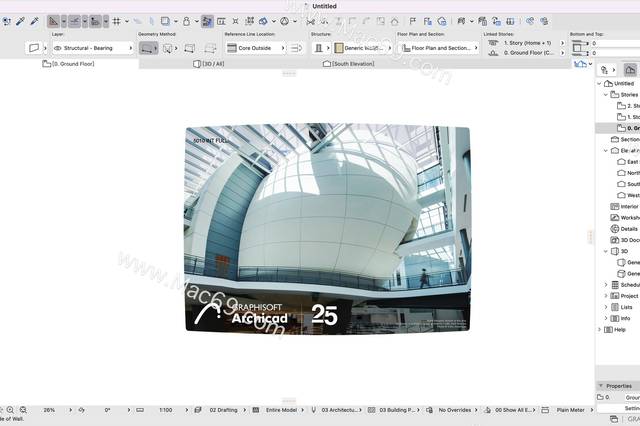Click the Sync changes icon
This screenshot has width=640, height=426.
pos(496,21)
